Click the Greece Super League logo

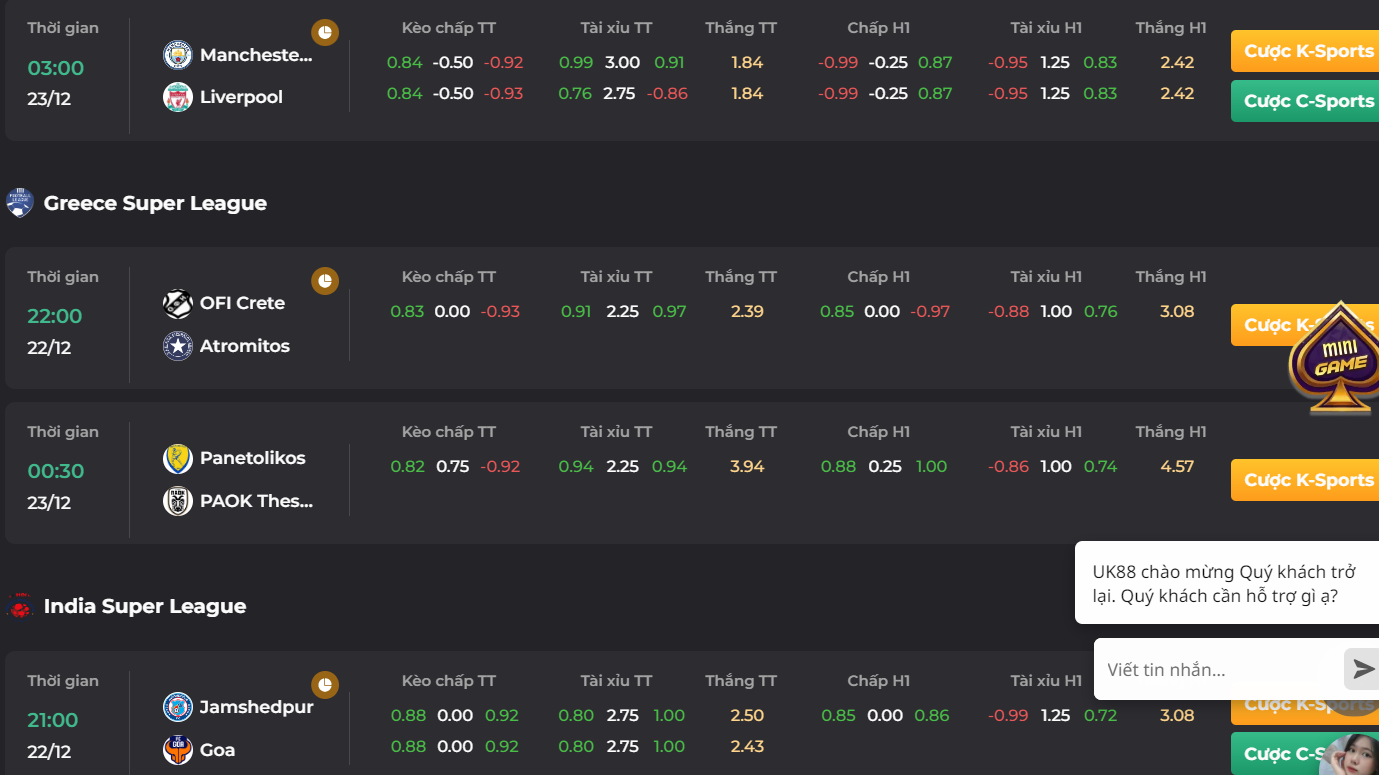point(20,203)
